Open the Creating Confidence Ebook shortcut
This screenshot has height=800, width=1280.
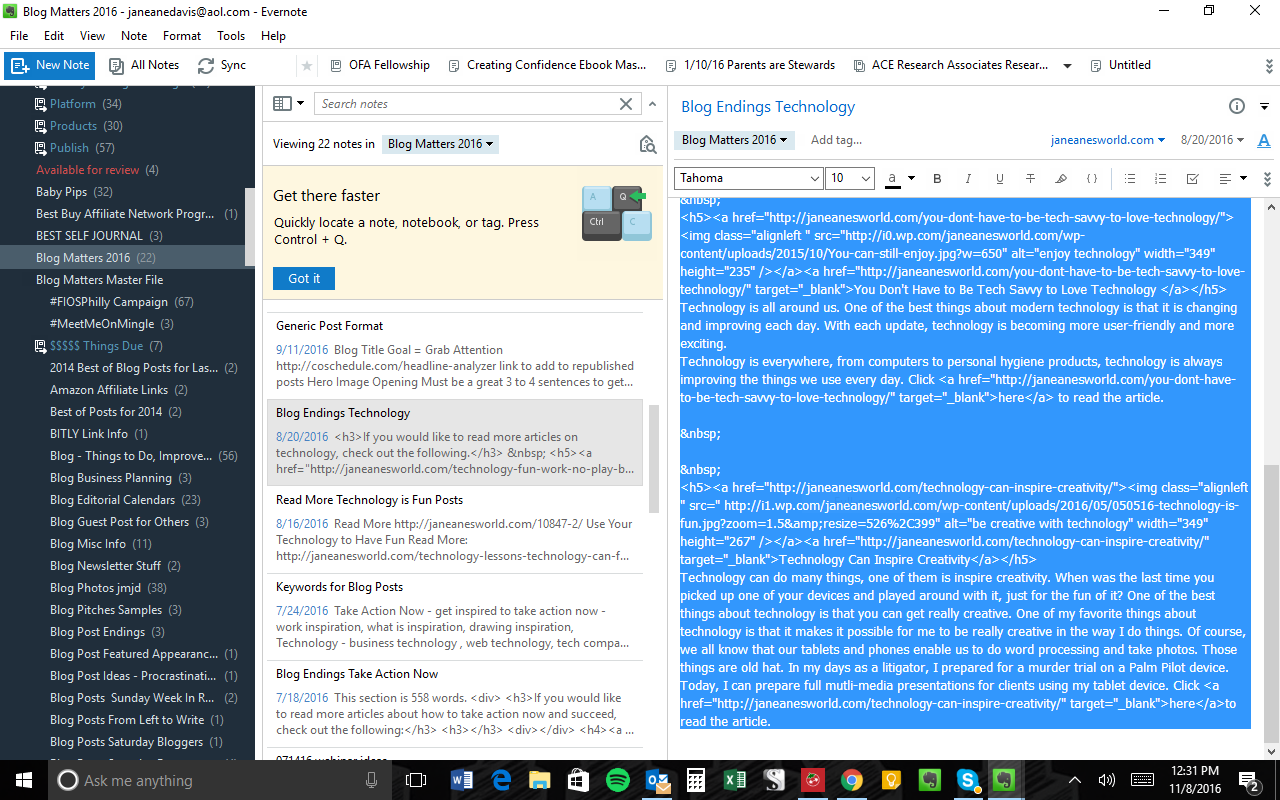click(x=547, y=66)
